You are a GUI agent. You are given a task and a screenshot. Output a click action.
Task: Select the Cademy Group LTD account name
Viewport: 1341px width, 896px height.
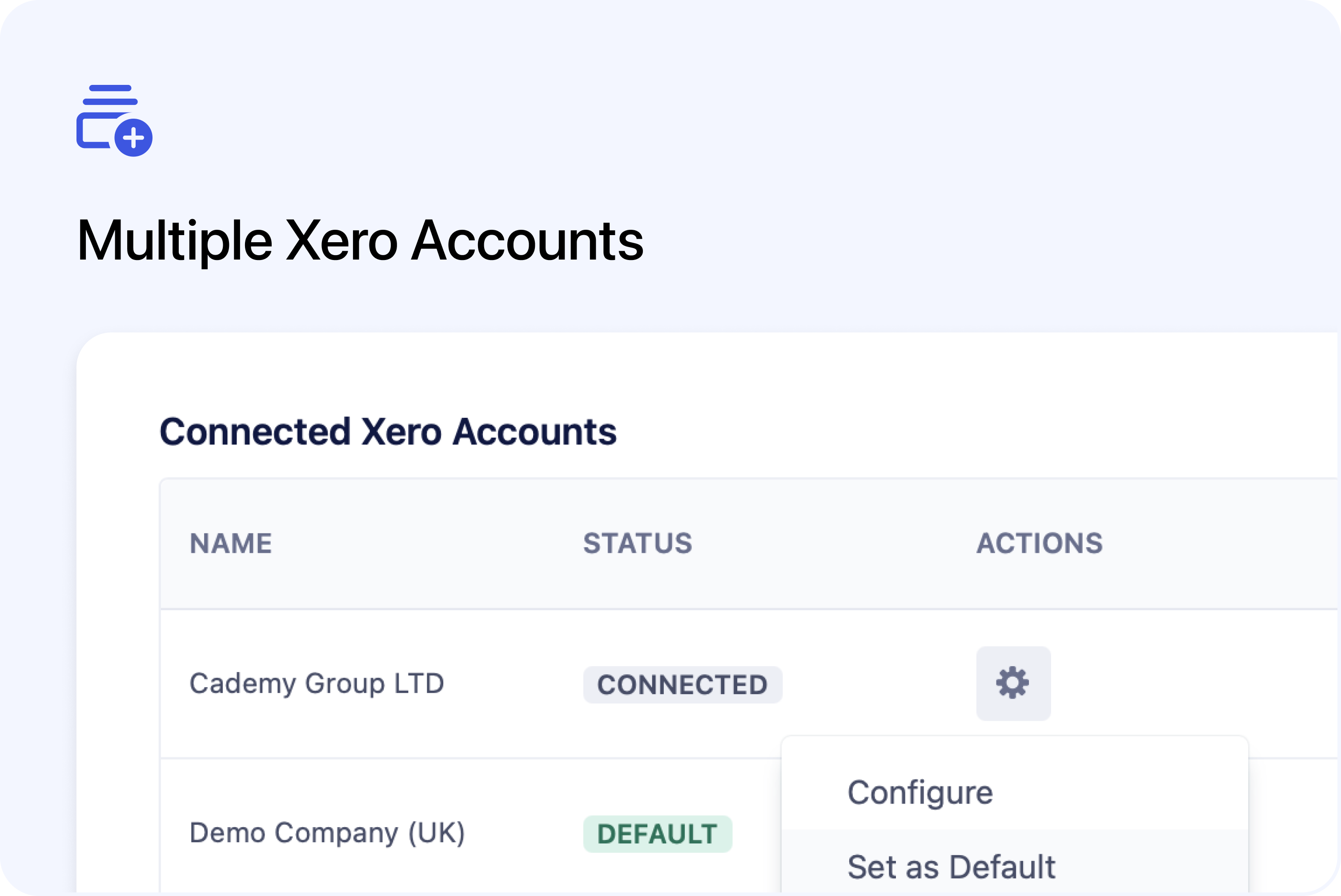pos(317,684)
